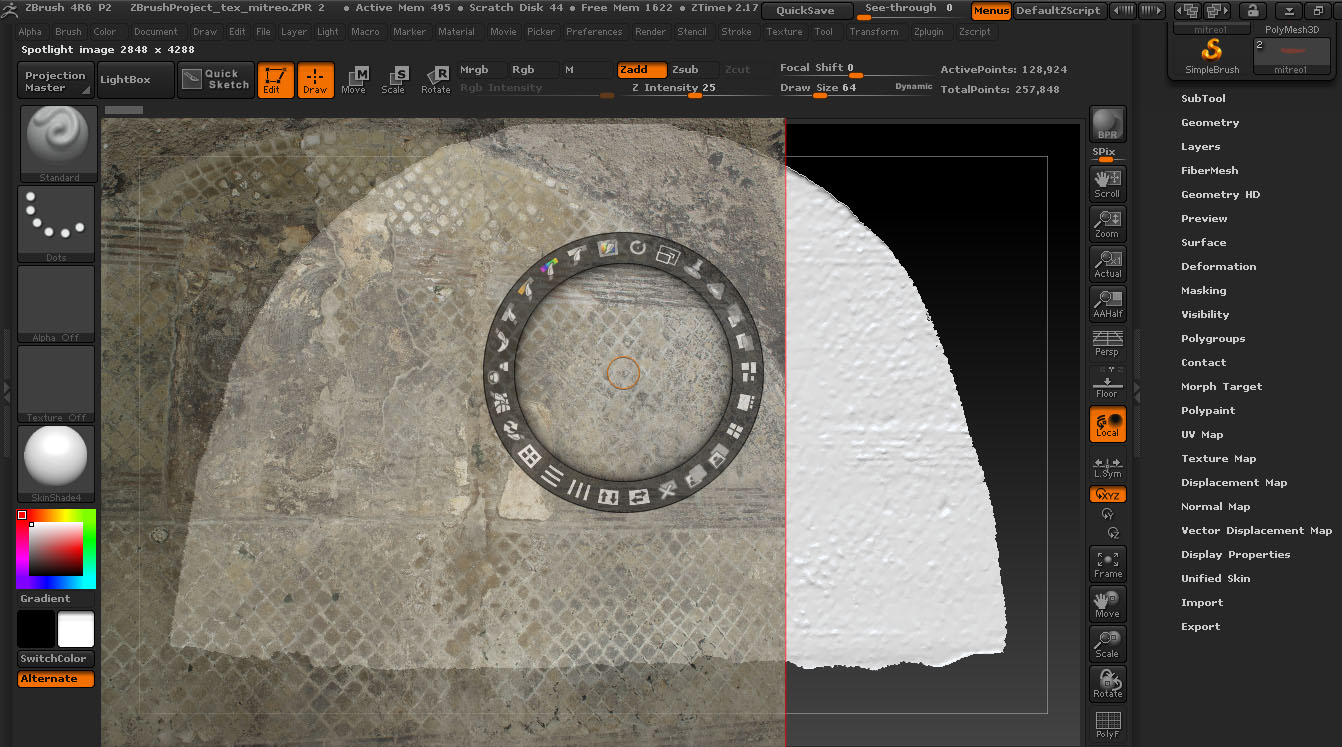
Task: Click the Actual size icon
Action: click(x=1107, y=263)
